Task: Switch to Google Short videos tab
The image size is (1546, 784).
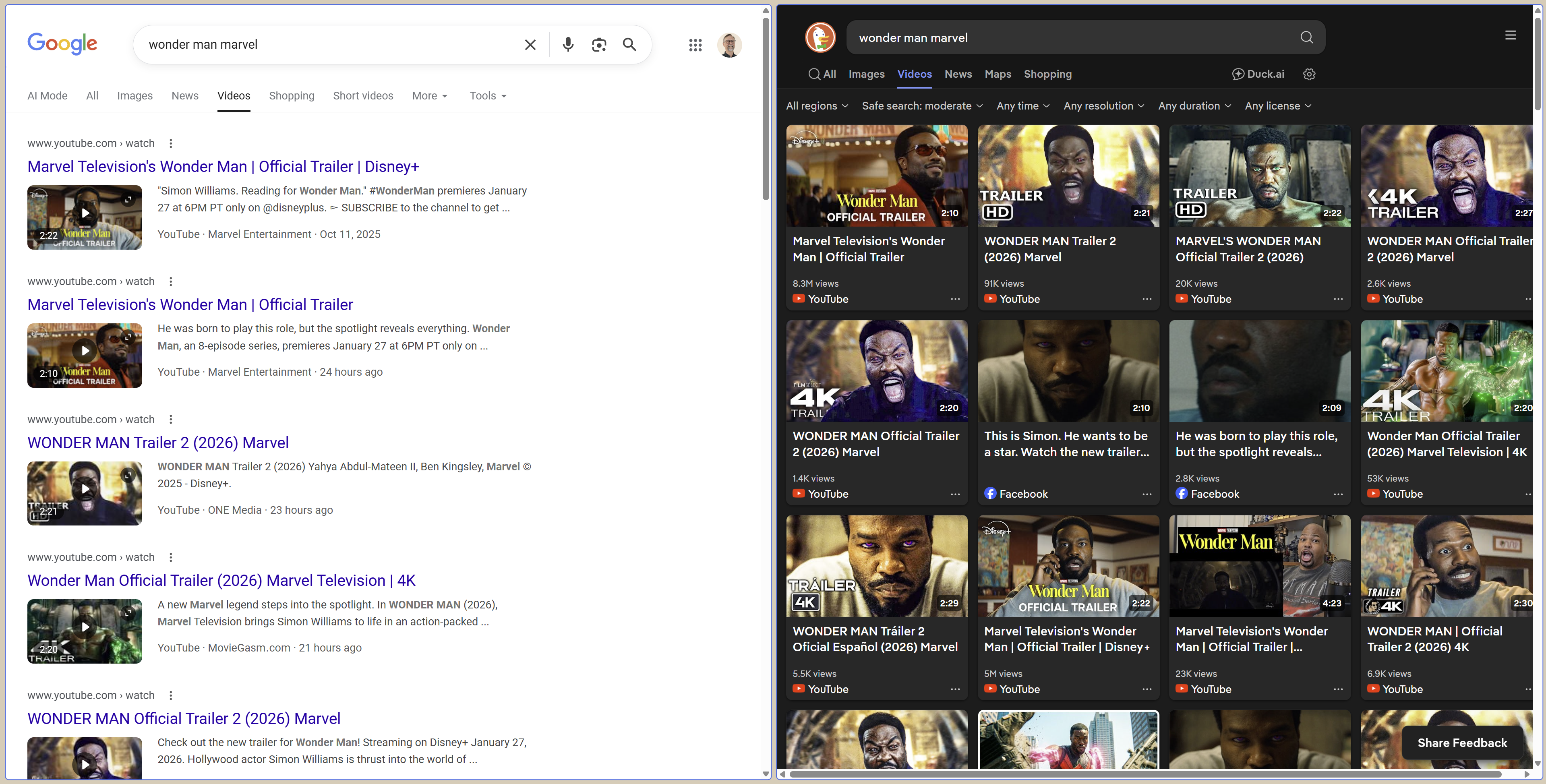Action: click(363, 95)
